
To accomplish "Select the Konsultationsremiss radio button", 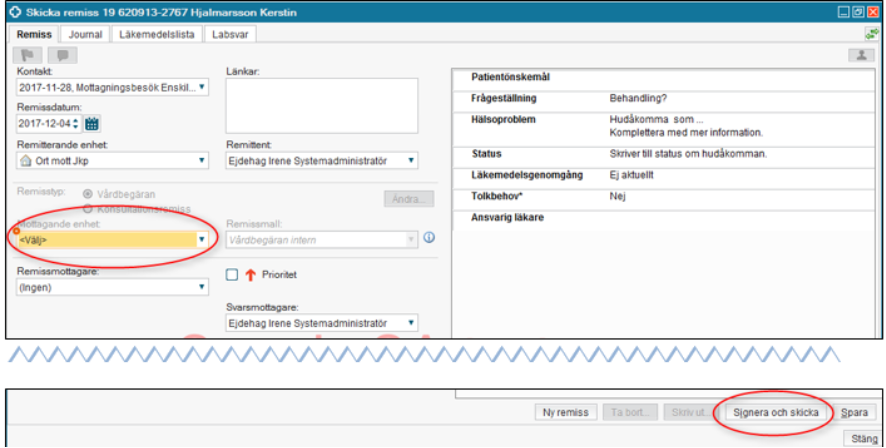I will pyautogui.click(x=89, y=208).
